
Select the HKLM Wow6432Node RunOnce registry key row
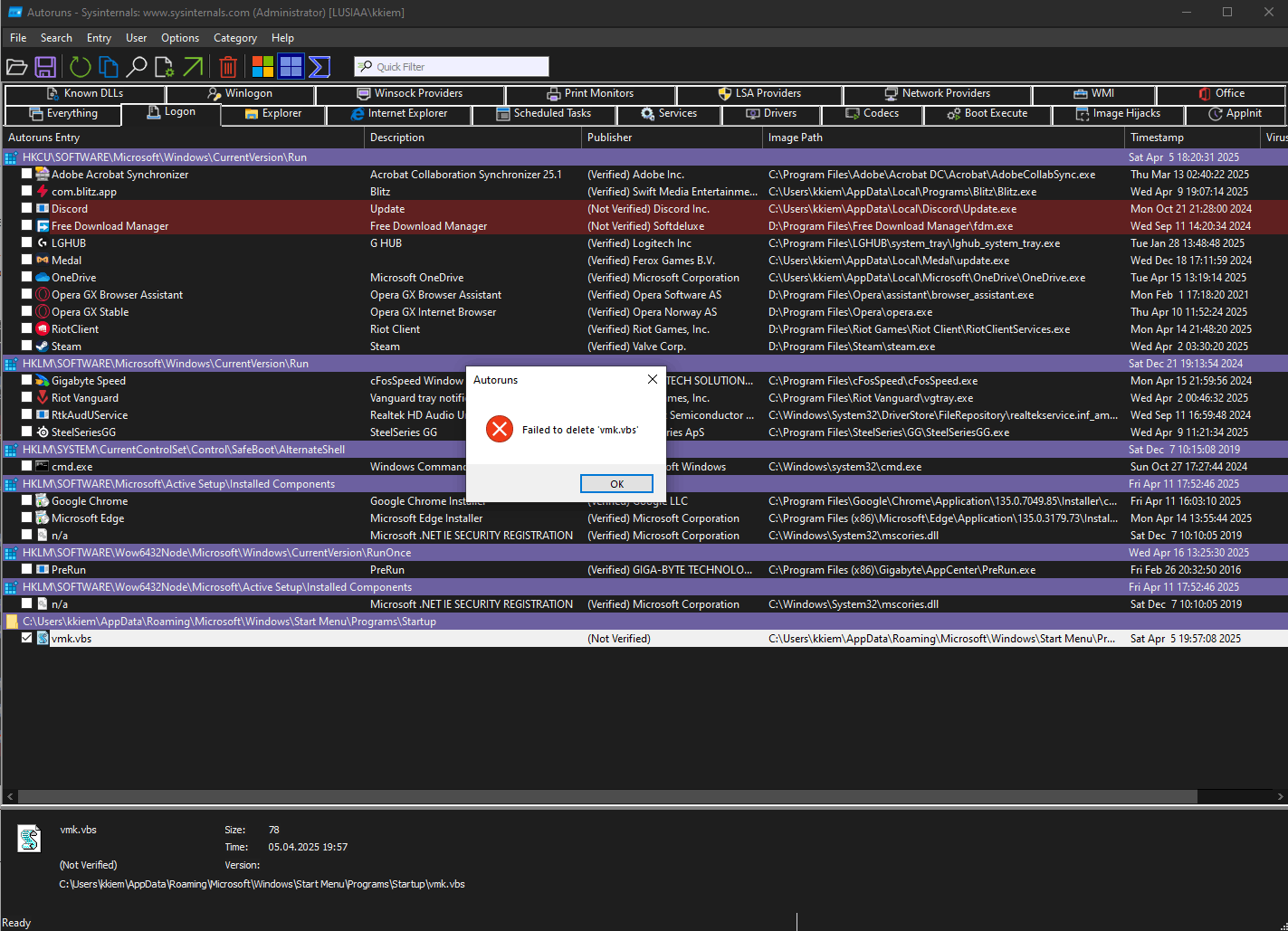click(x=644, y=553)
